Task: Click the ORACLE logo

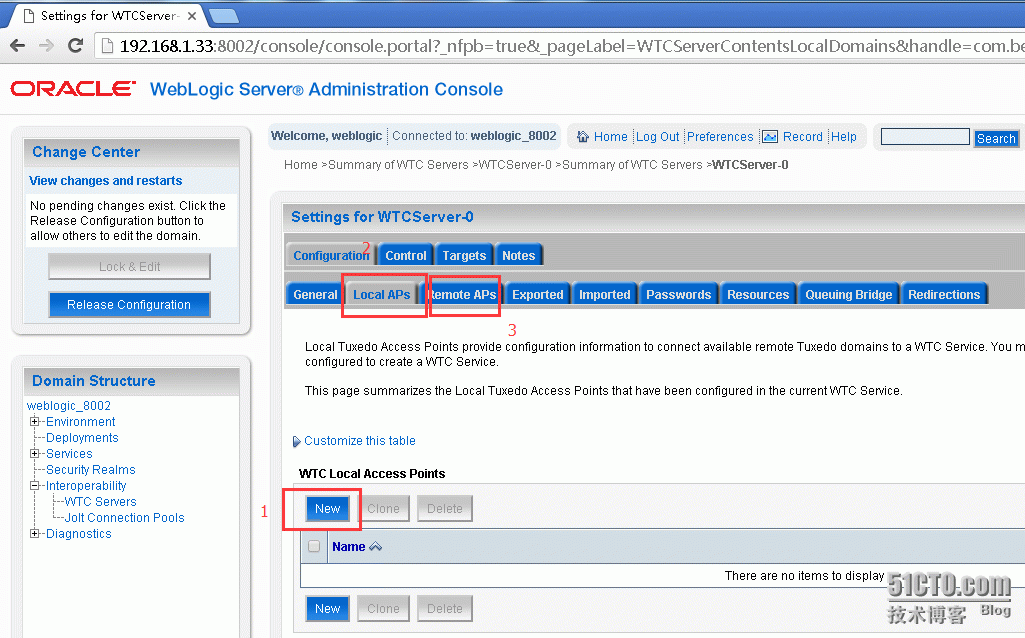Action: [73, 89]
